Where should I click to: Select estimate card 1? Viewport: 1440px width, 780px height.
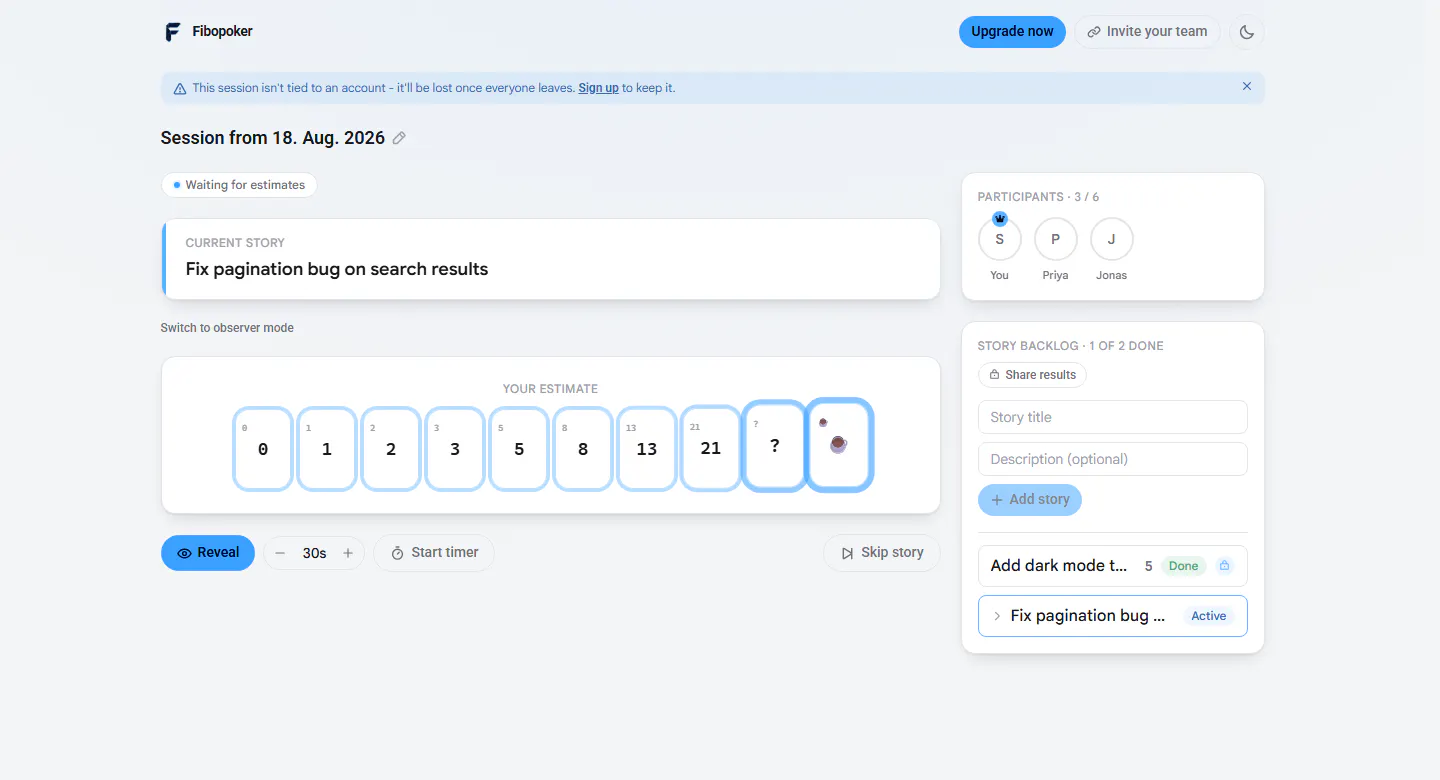327,449
